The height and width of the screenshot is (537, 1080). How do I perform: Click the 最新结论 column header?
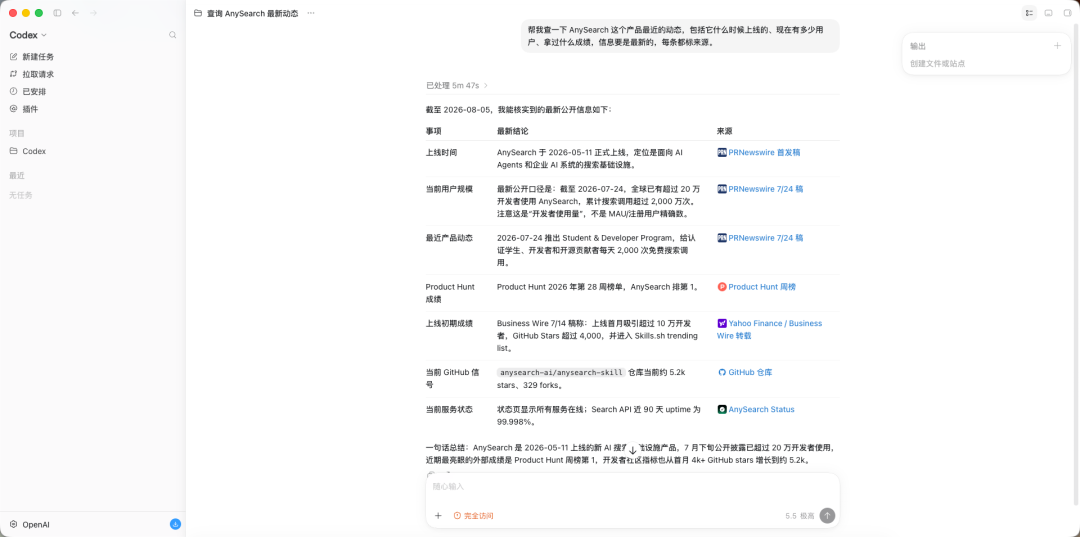pos(512,131)
